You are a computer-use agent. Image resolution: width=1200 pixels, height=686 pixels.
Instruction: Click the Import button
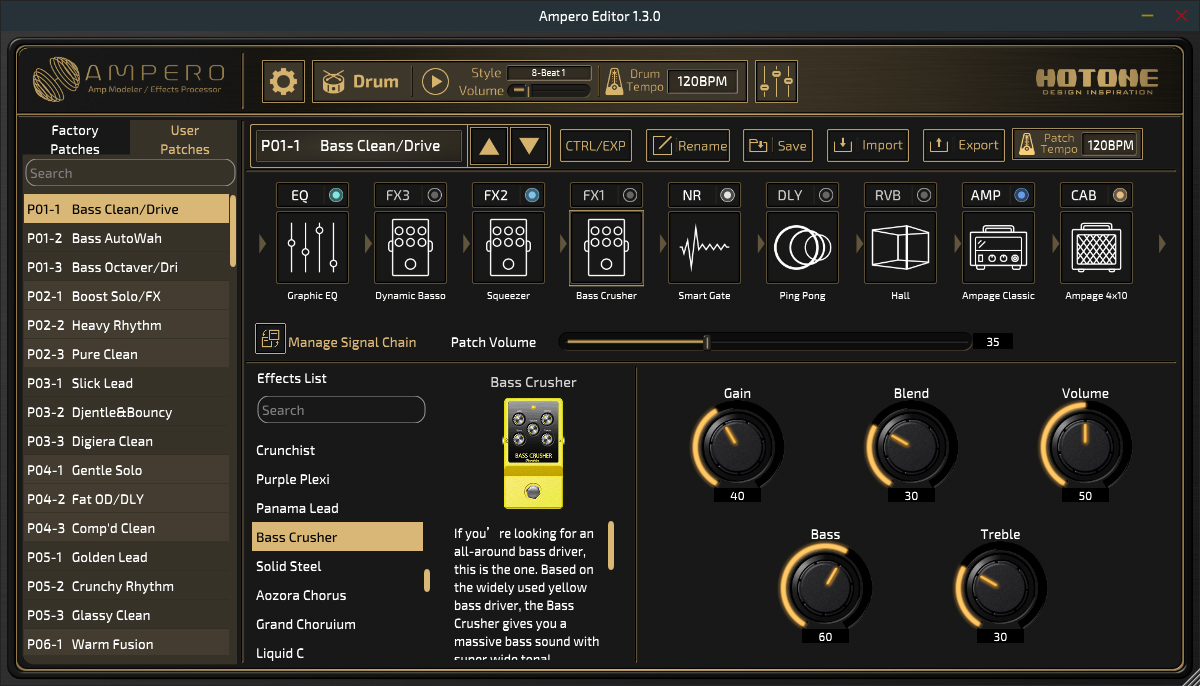click(x=868, y=146)
